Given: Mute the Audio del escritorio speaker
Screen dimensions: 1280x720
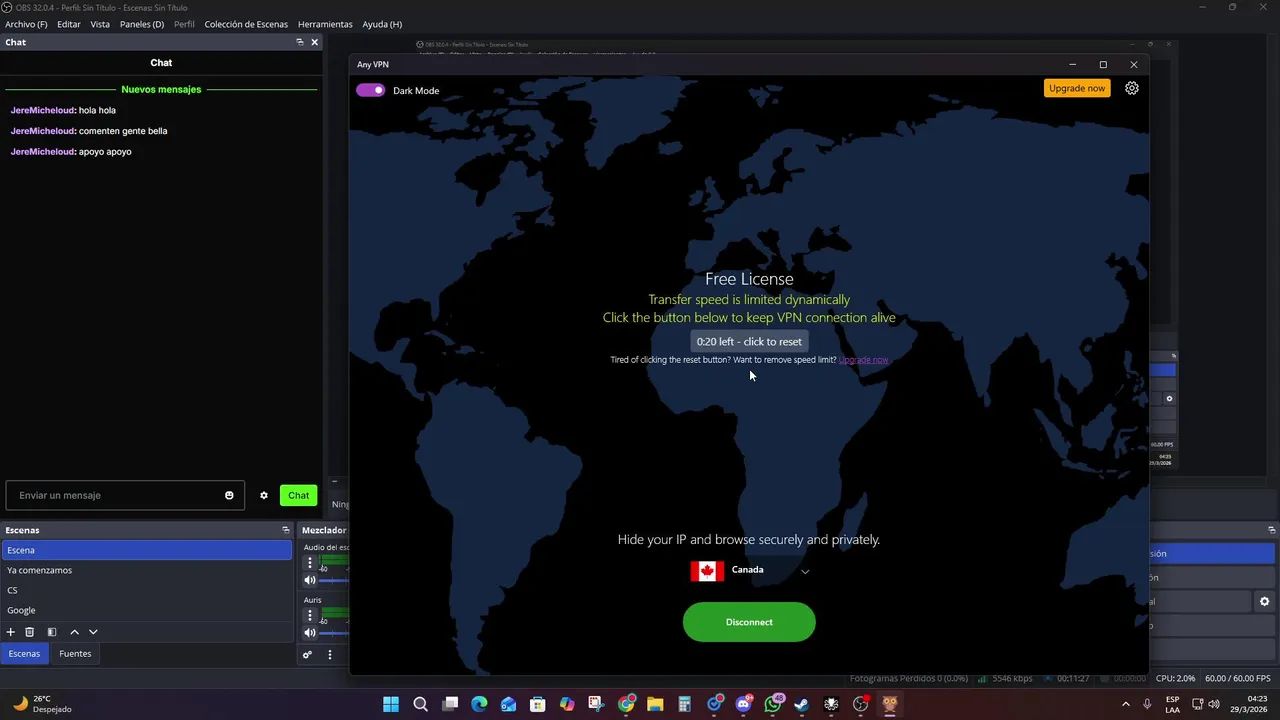Looking at the screenshot, I should tap(310, 580).
